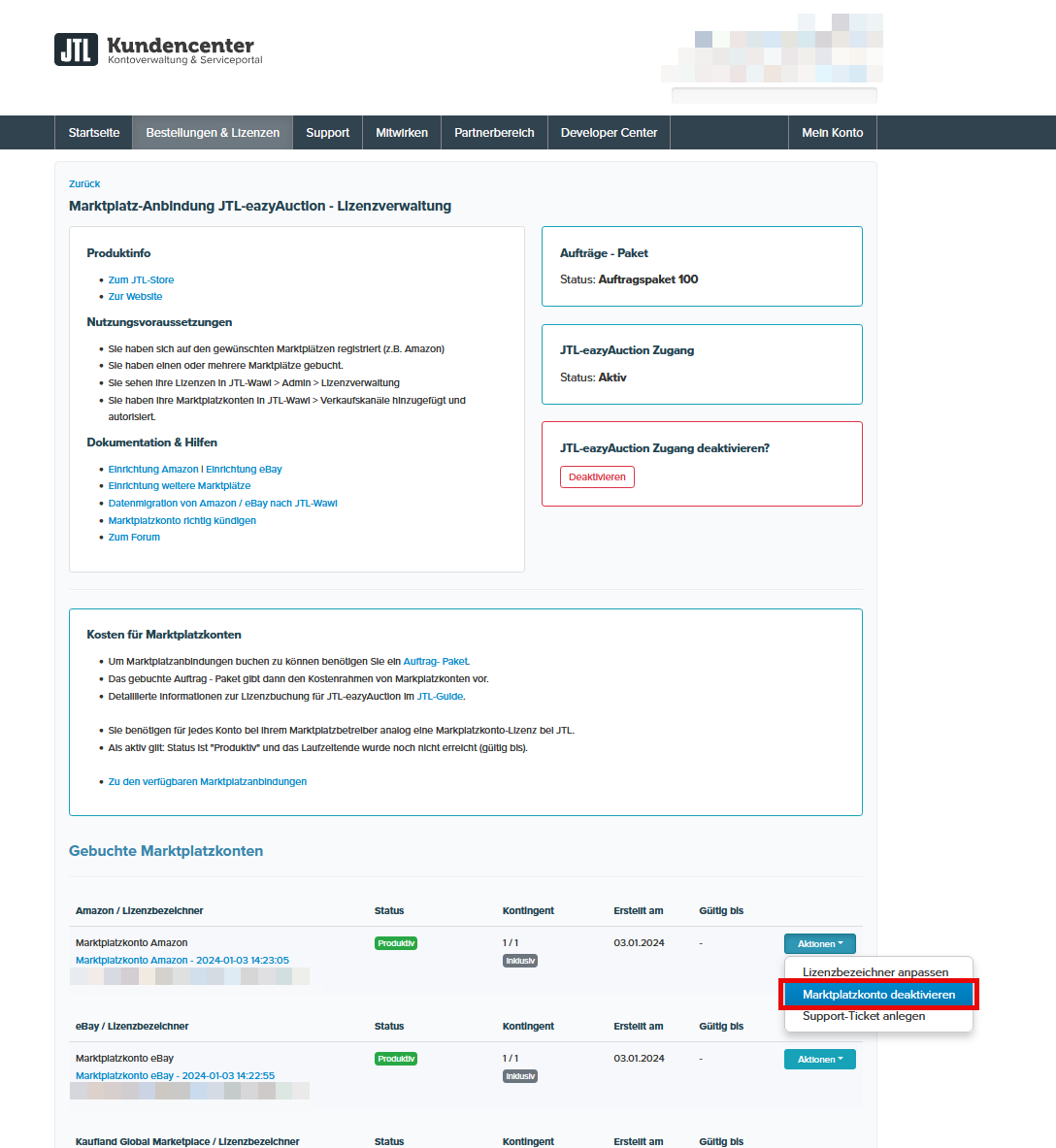Follow the Auftrag- Paket link
The image size is (1056, 1148).
(436, 661)
